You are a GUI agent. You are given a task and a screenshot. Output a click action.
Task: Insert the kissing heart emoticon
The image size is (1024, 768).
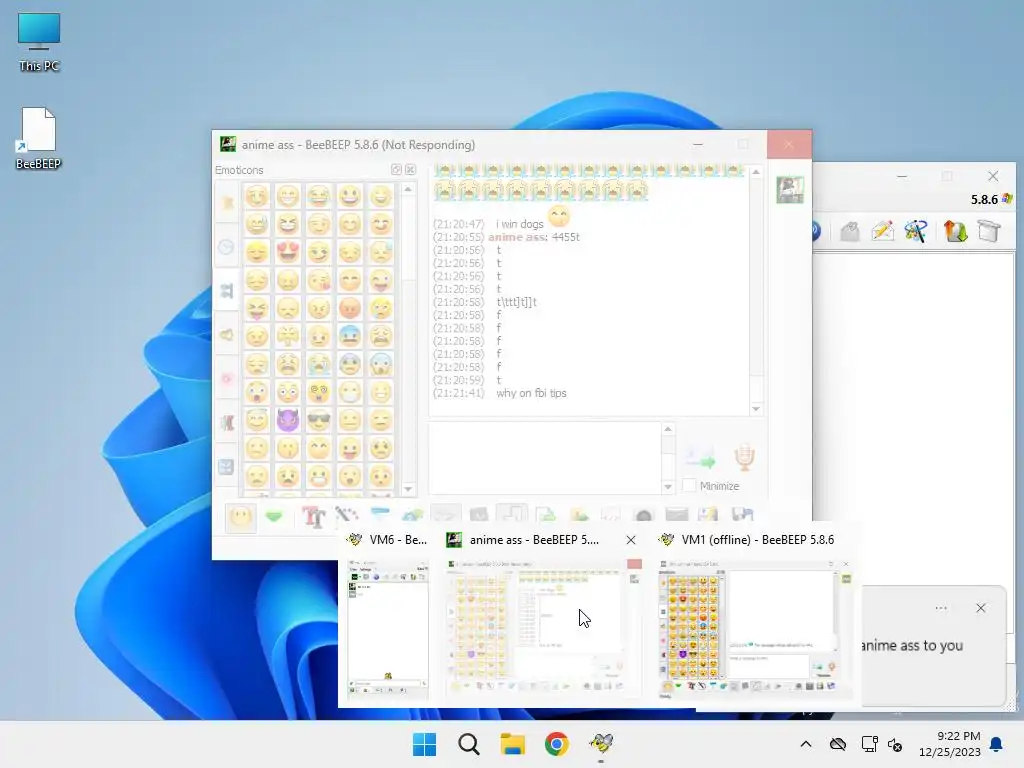click(x=319, y=280)
